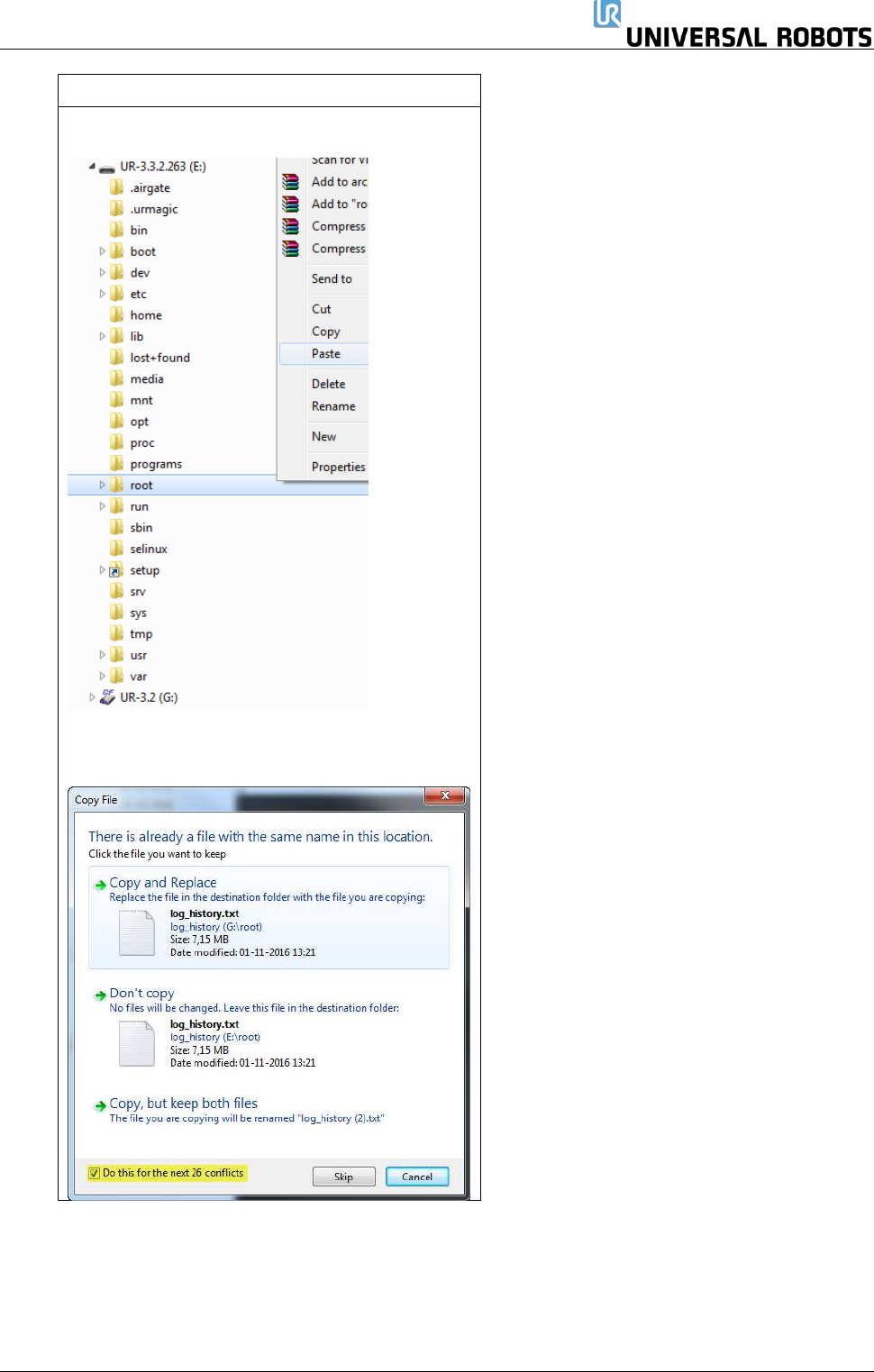Click the media folder icon

117,378
